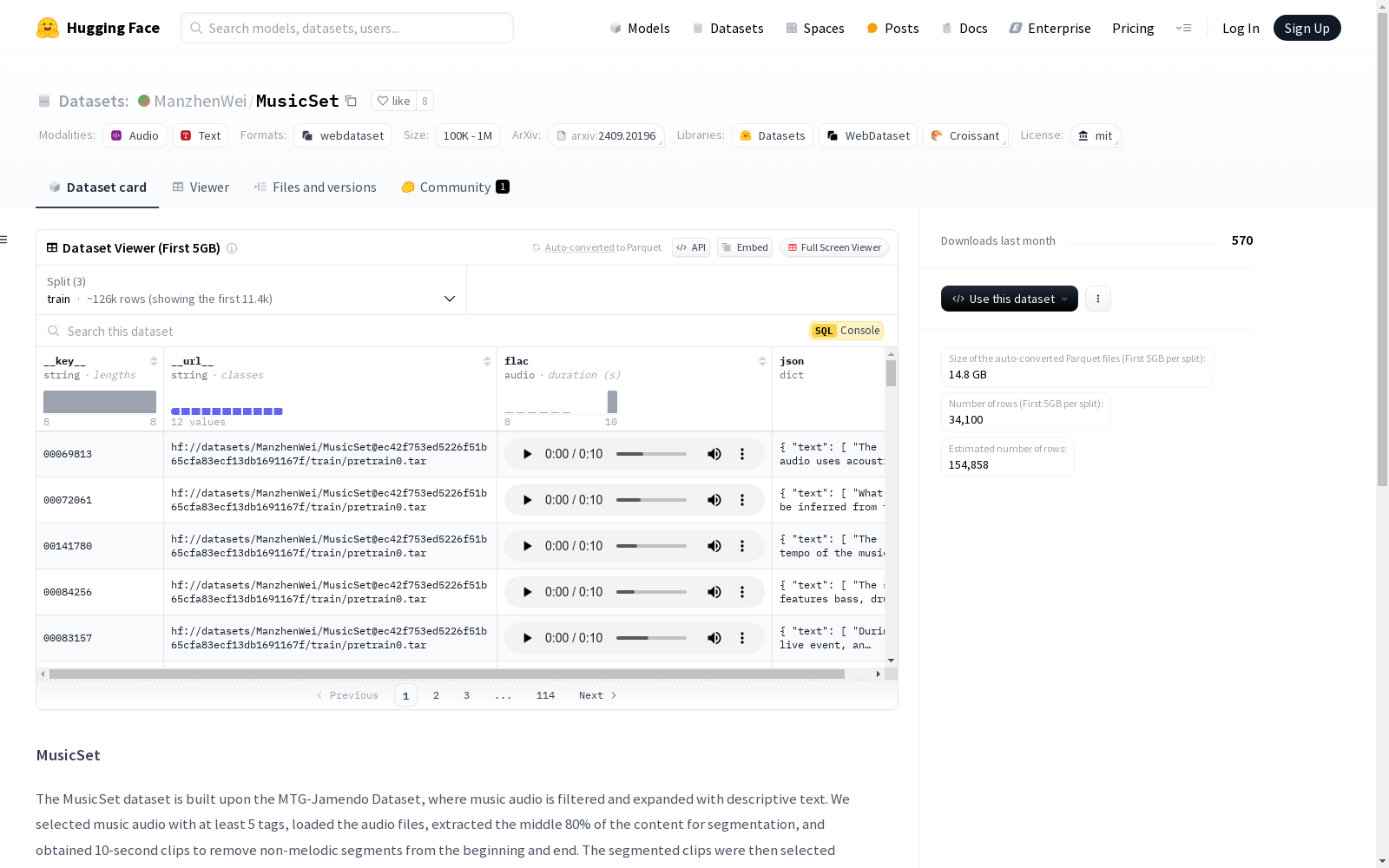The height and width of the screenshot is (868, 1389).
Task: Open the more options button beside Use this dataset
Action: click(x=1098, y=299)
